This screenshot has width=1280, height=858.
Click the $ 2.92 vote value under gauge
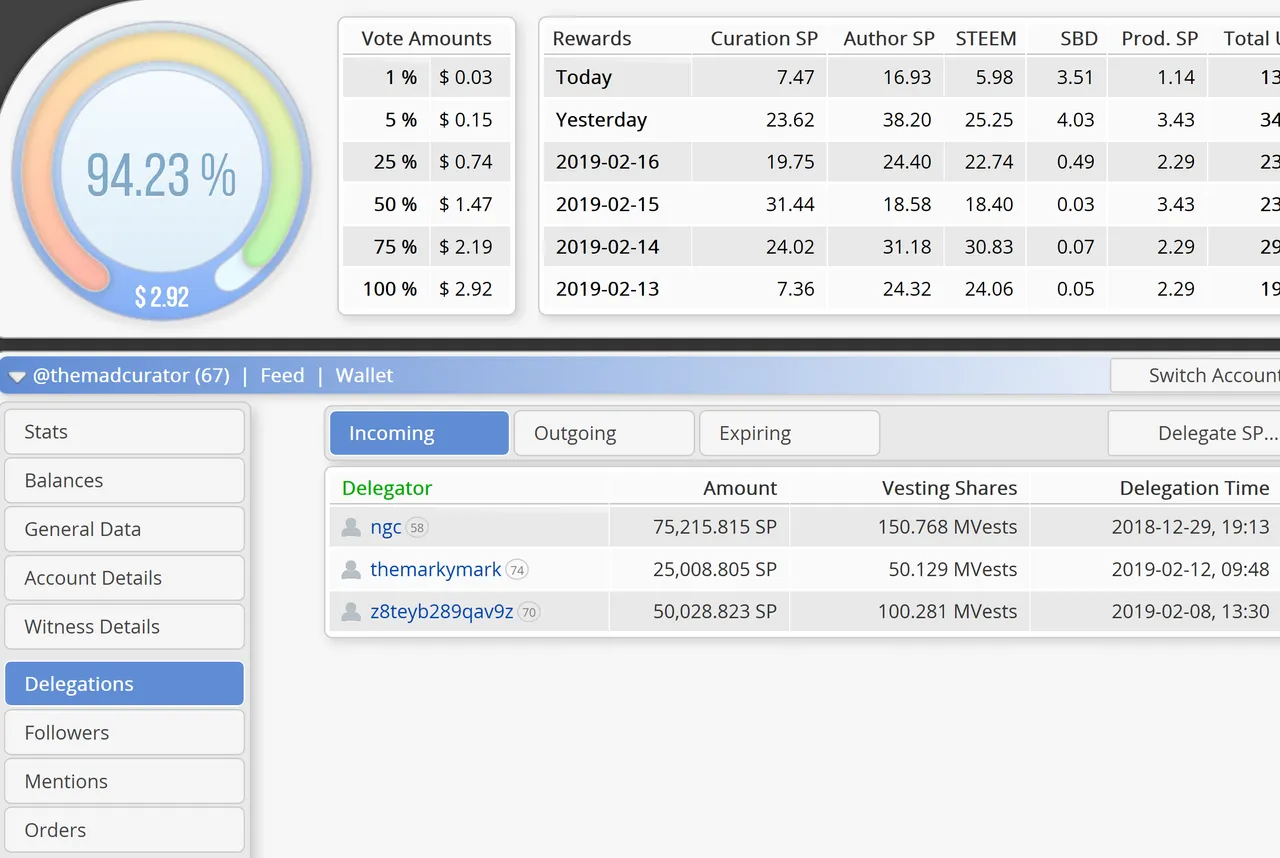pos(162,297)
